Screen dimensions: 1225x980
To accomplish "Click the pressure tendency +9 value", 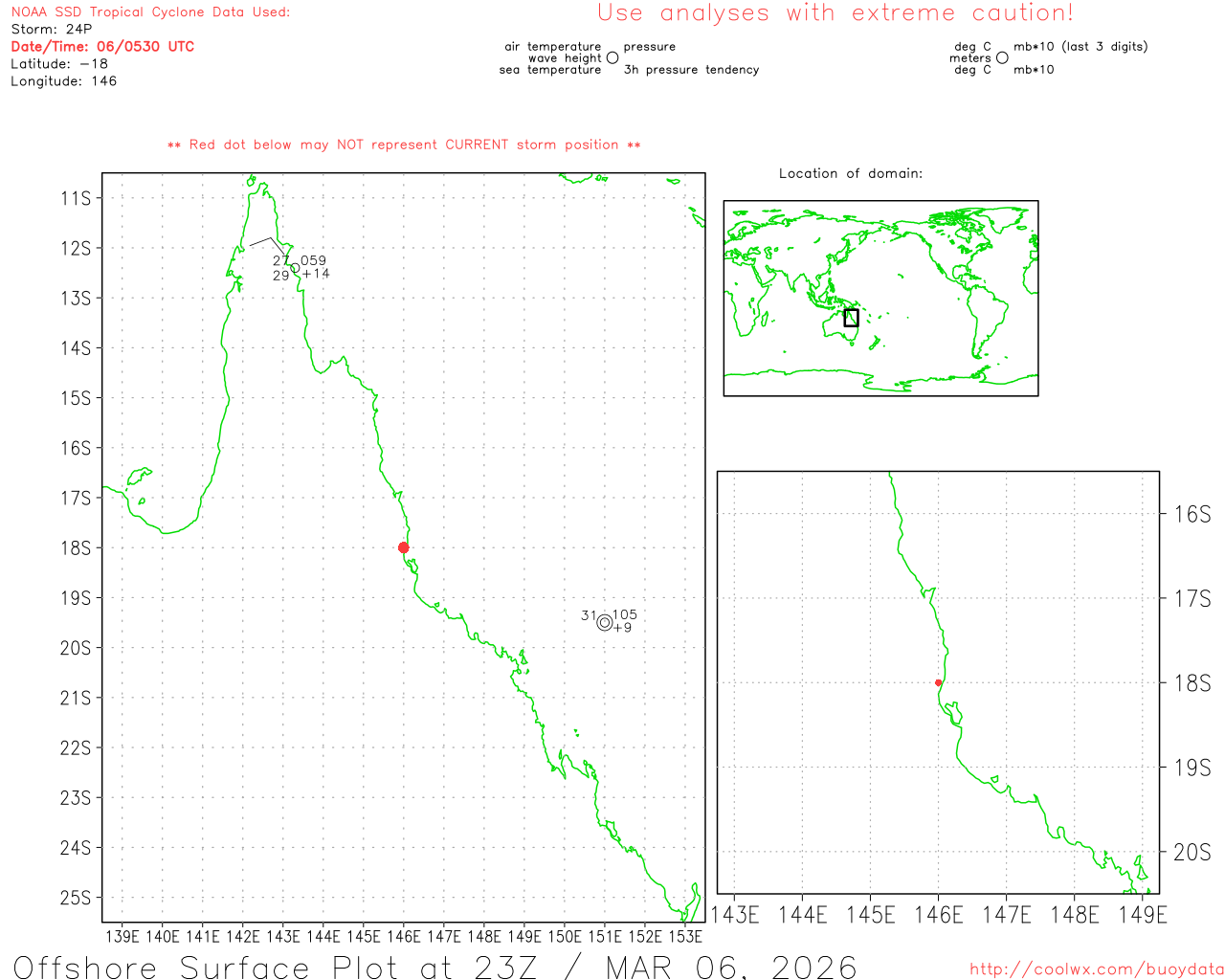I will 622,628.
